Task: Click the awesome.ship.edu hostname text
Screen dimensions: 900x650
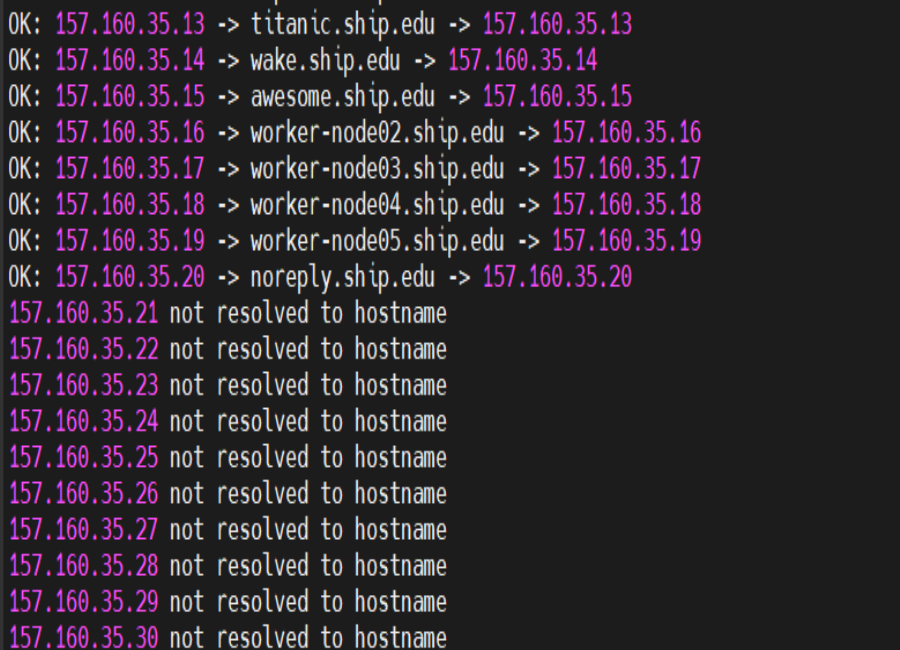Action: click(343, 96)
